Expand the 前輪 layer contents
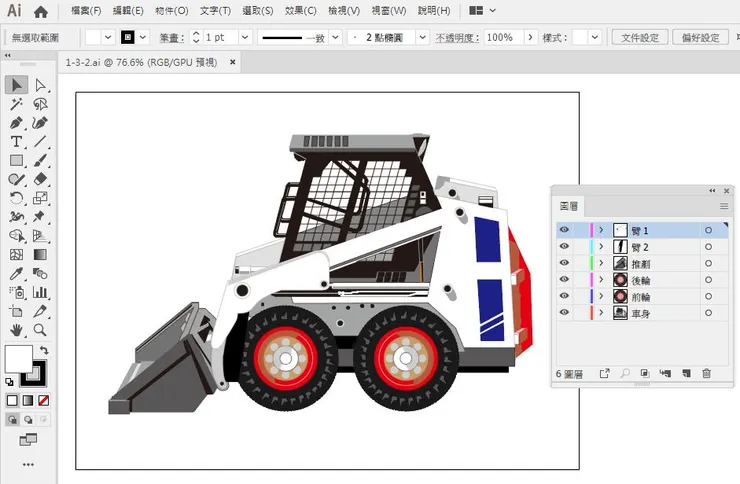 tap(601, 297)
